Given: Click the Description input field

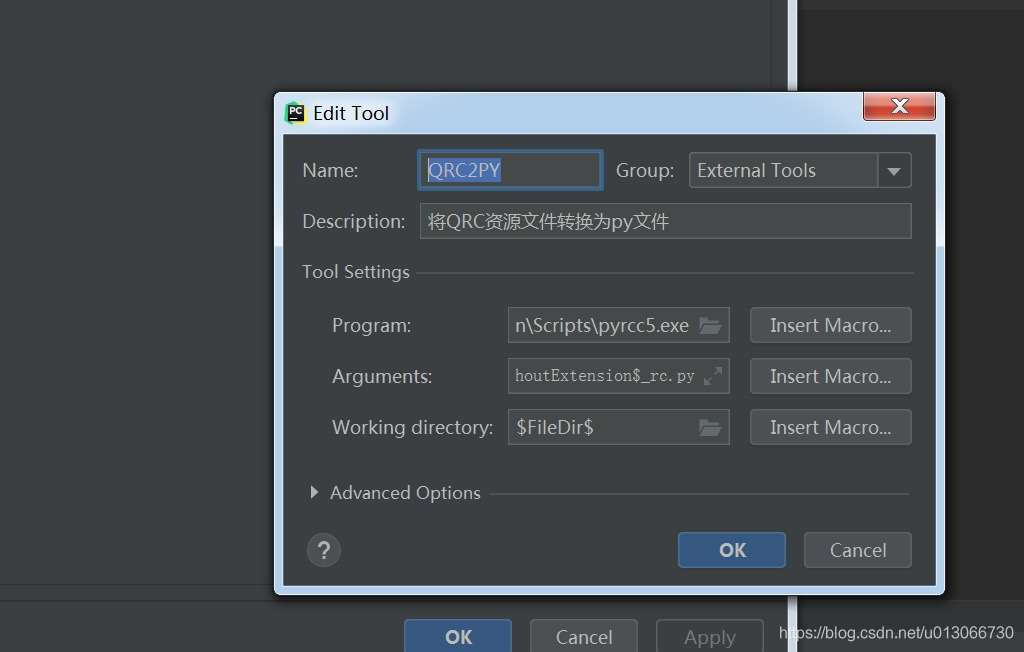Looking at the screenshot, I should tap(665, 221).
